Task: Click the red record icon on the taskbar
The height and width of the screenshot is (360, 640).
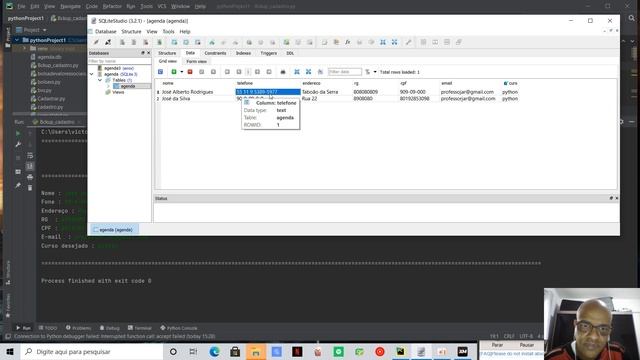Action: (380, 351)
